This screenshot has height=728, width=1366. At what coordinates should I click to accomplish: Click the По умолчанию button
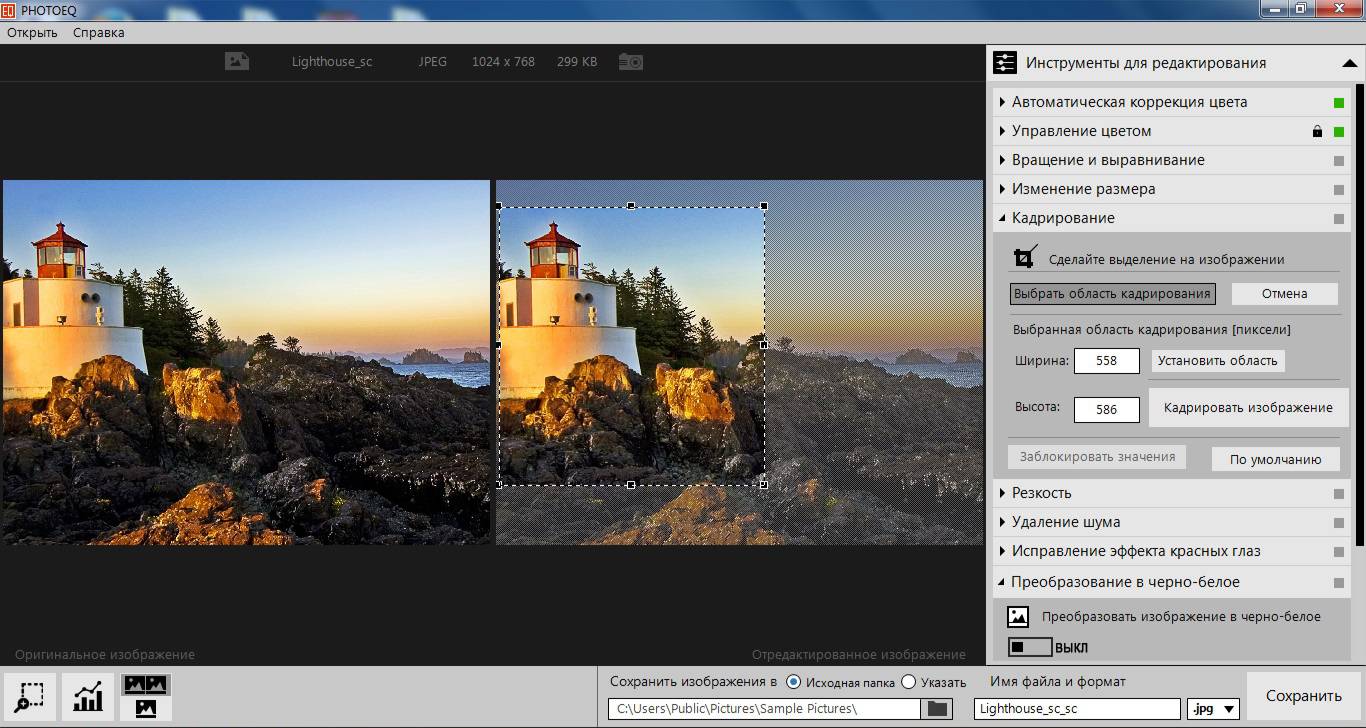point(1275,460)
